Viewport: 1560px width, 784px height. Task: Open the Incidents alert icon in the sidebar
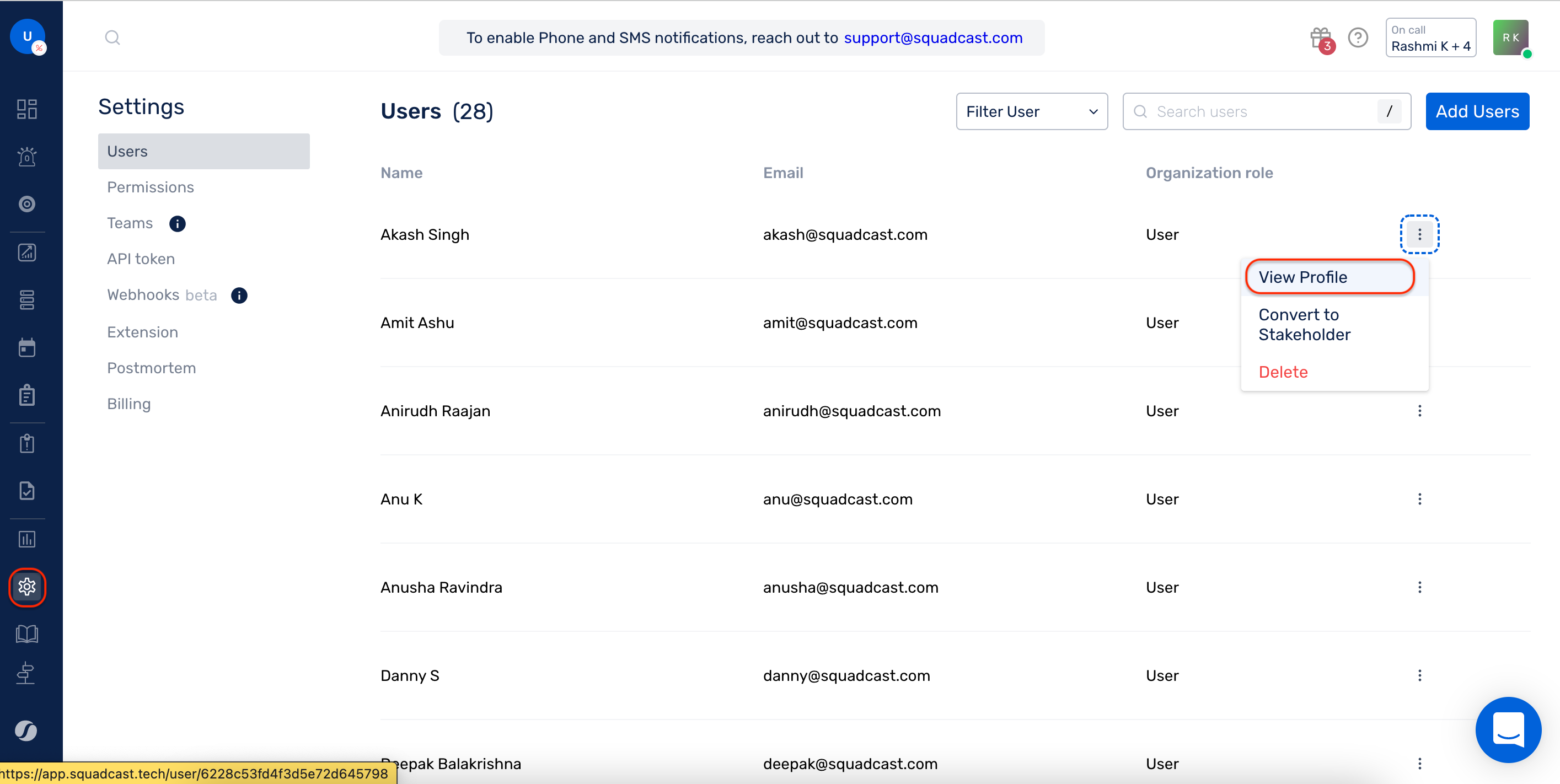26,157
